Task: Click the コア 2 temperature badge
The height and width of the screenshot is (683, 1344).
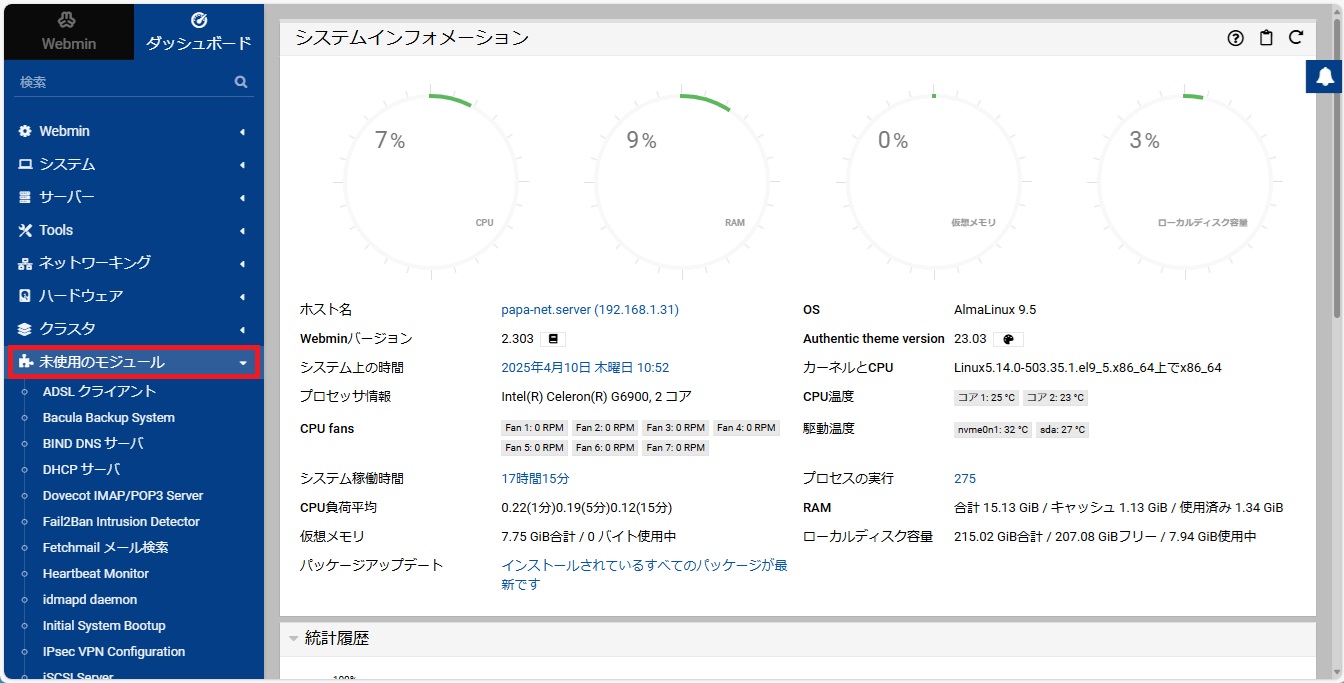Action: point(1056,398)
